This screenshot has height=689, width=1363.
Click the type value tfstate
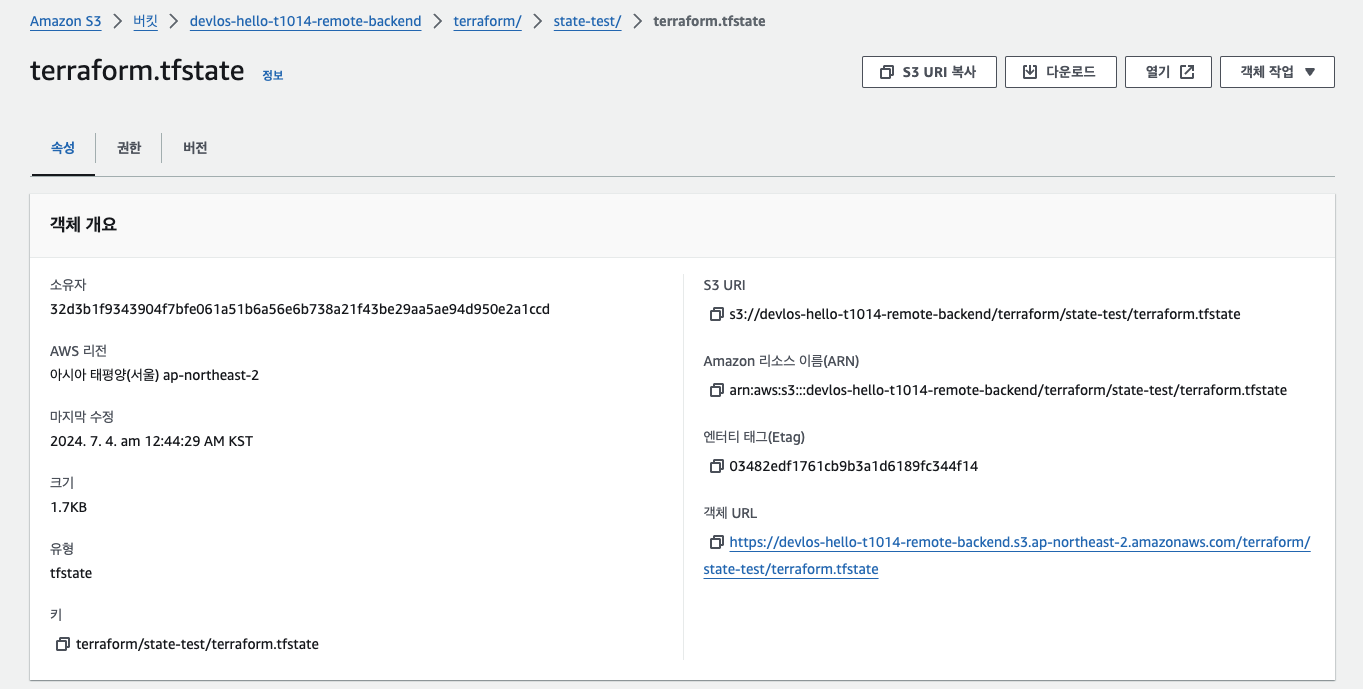tap(71, 573)
